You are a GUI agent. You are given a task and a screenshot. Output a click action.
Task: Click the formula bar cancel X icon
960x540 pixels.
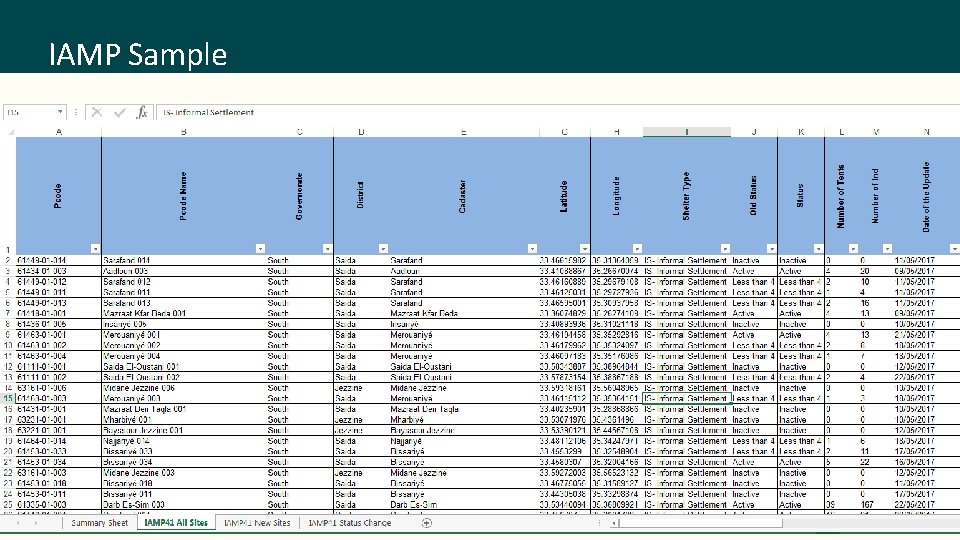click(x=97, y=112)
